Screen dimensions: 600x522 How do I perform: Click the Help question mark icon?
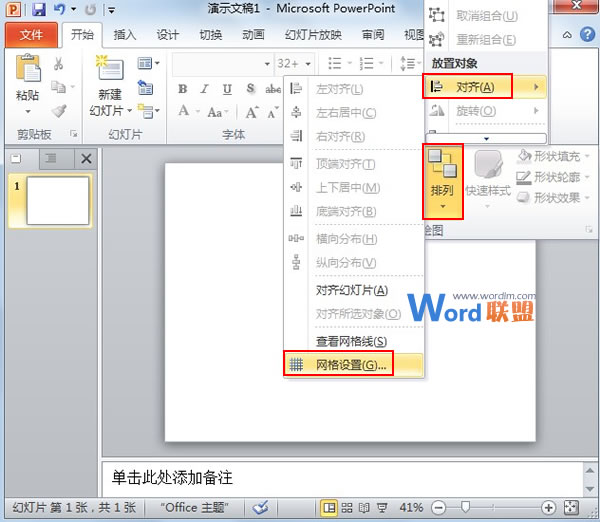587,34
